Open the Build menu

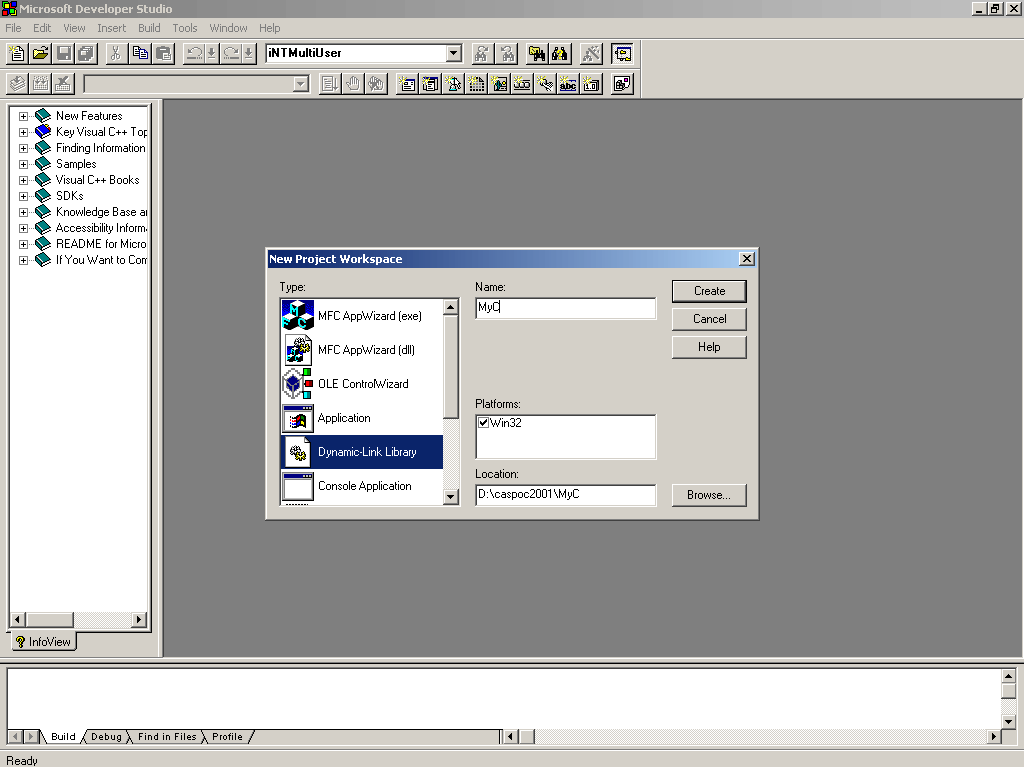[149, 28]
